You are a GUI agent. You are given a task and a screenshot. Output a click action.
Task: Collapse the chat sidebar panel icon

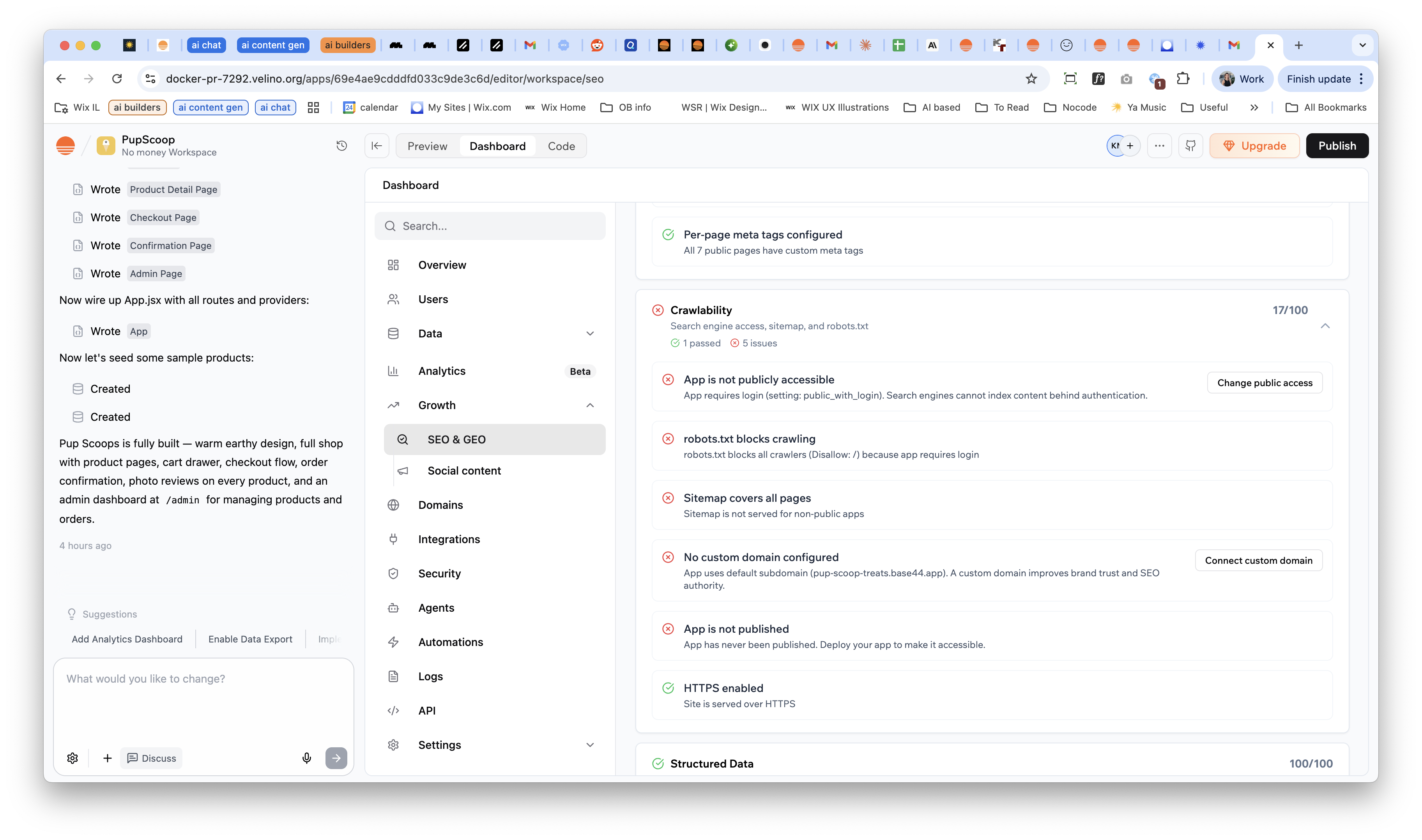click(x=377, y=145)
